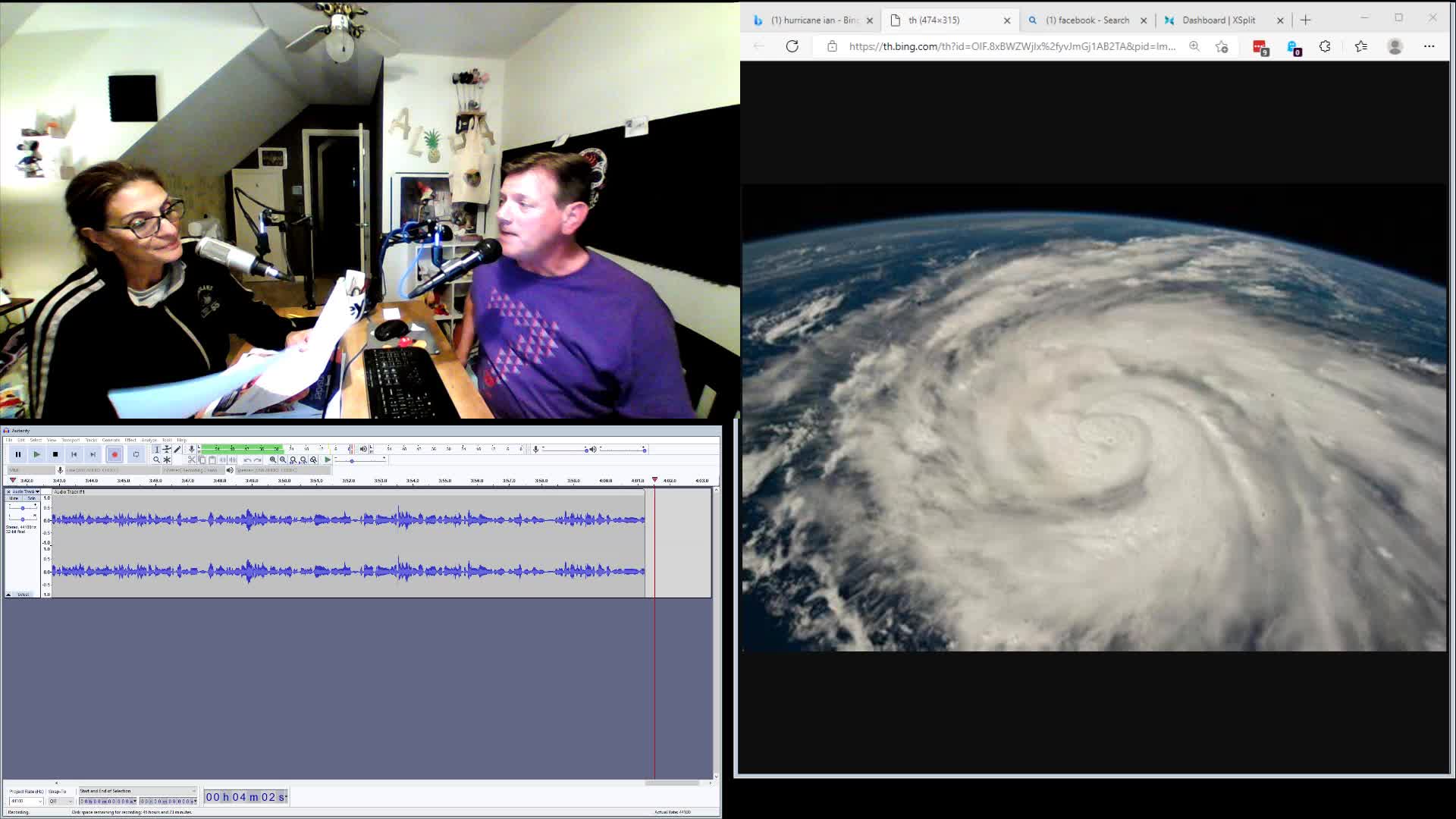Click the record meter microphone icon

pyautogui.click(x=192, y=449)
